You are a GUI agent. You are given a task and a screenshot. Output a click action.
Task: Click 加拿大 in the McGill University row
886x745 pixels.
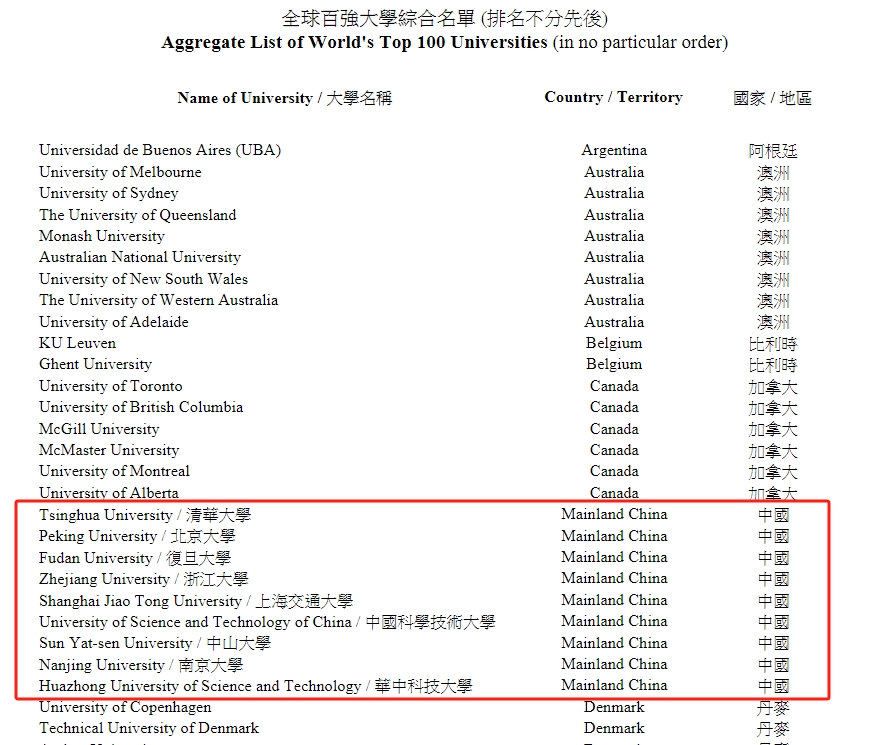pos(773,430)
